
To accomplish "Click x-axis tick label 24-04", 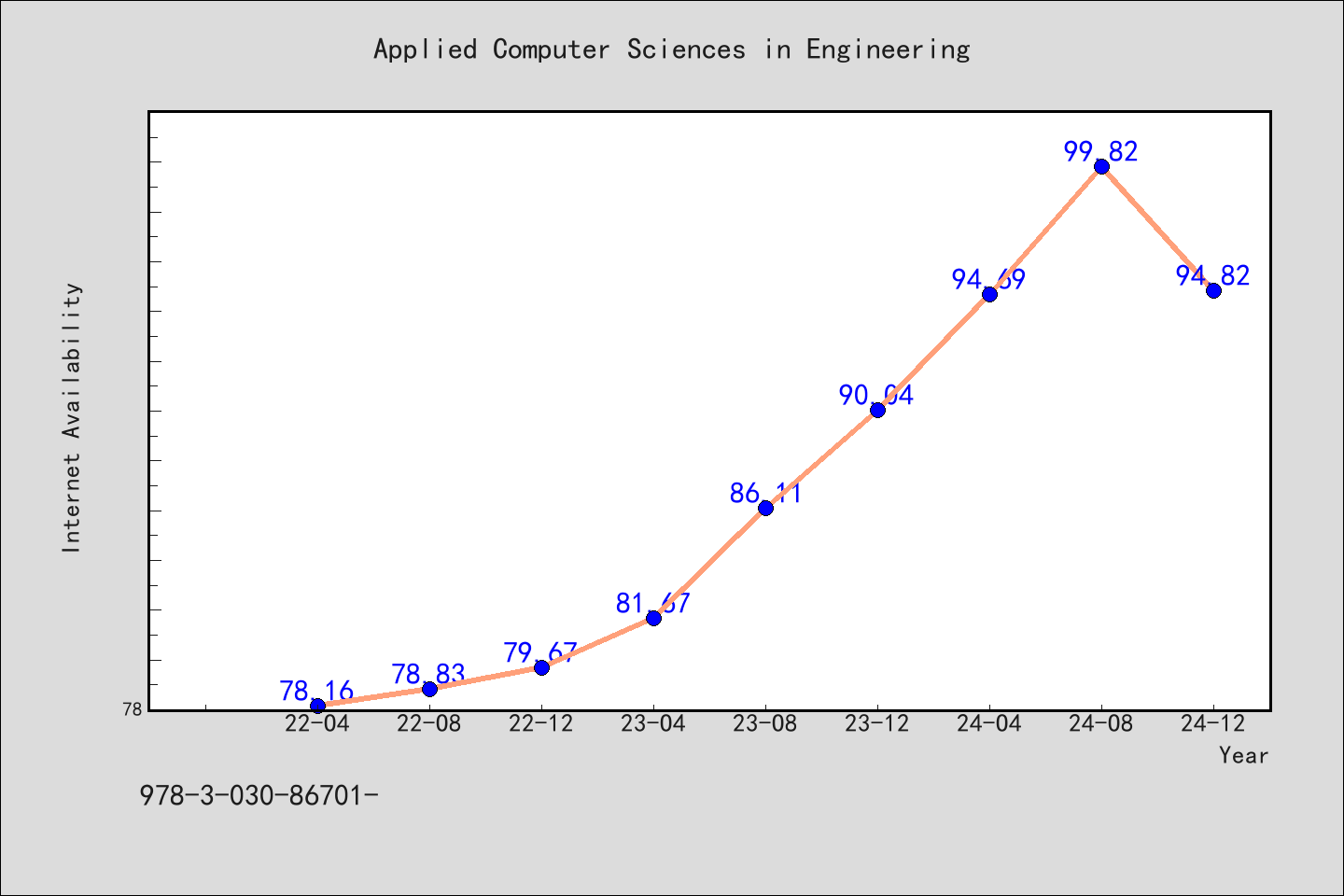I will coord(989,724).
